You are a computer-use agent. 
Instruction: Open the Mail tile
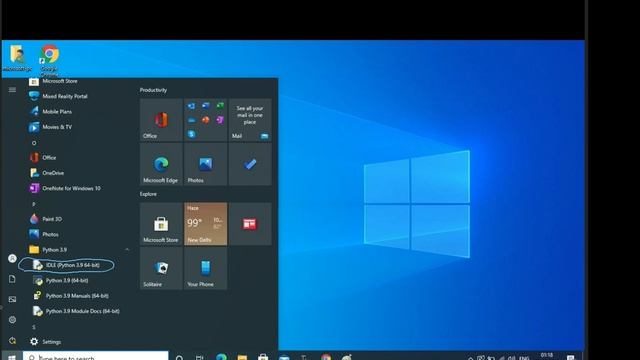(x=250, y=120)
